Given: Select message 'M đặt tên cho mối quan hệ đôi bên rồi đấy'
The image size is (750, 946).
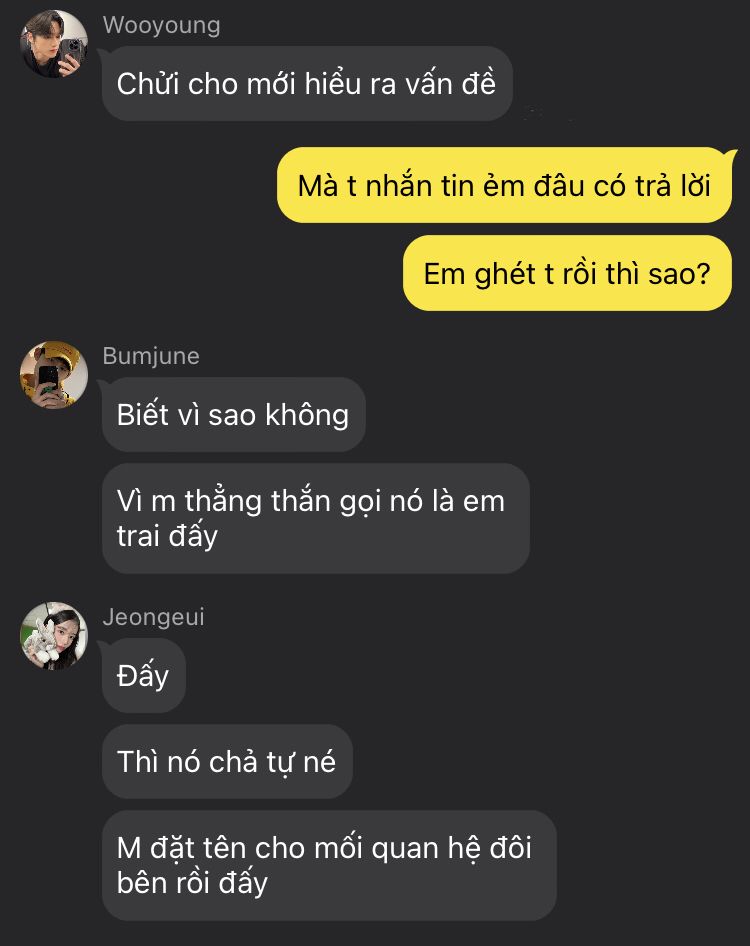Looking at the screenshot, I should pyautogui.click(x=329, y=865).
